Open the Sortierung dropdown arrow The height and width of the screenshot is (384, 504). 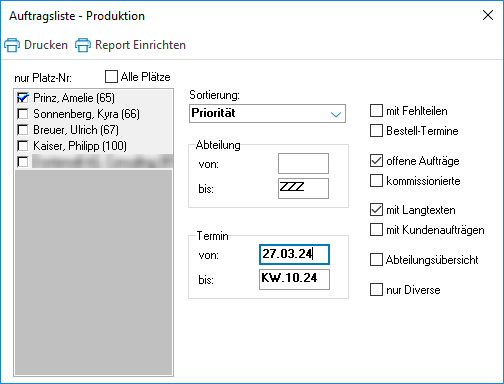click(336, 114)
